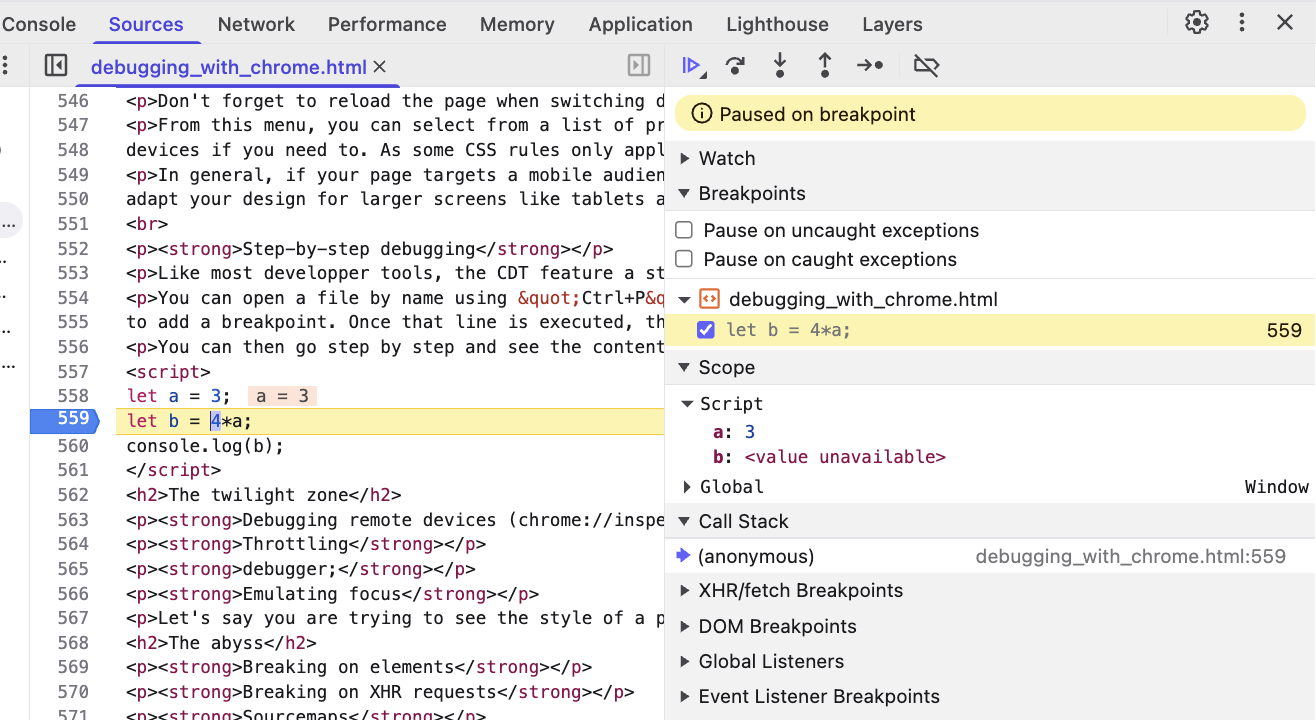1316x720 pixels.
Task: Open debugging_with_chrome.html:559 source link
Action: pyautogui.click(x=1131, y=556)
